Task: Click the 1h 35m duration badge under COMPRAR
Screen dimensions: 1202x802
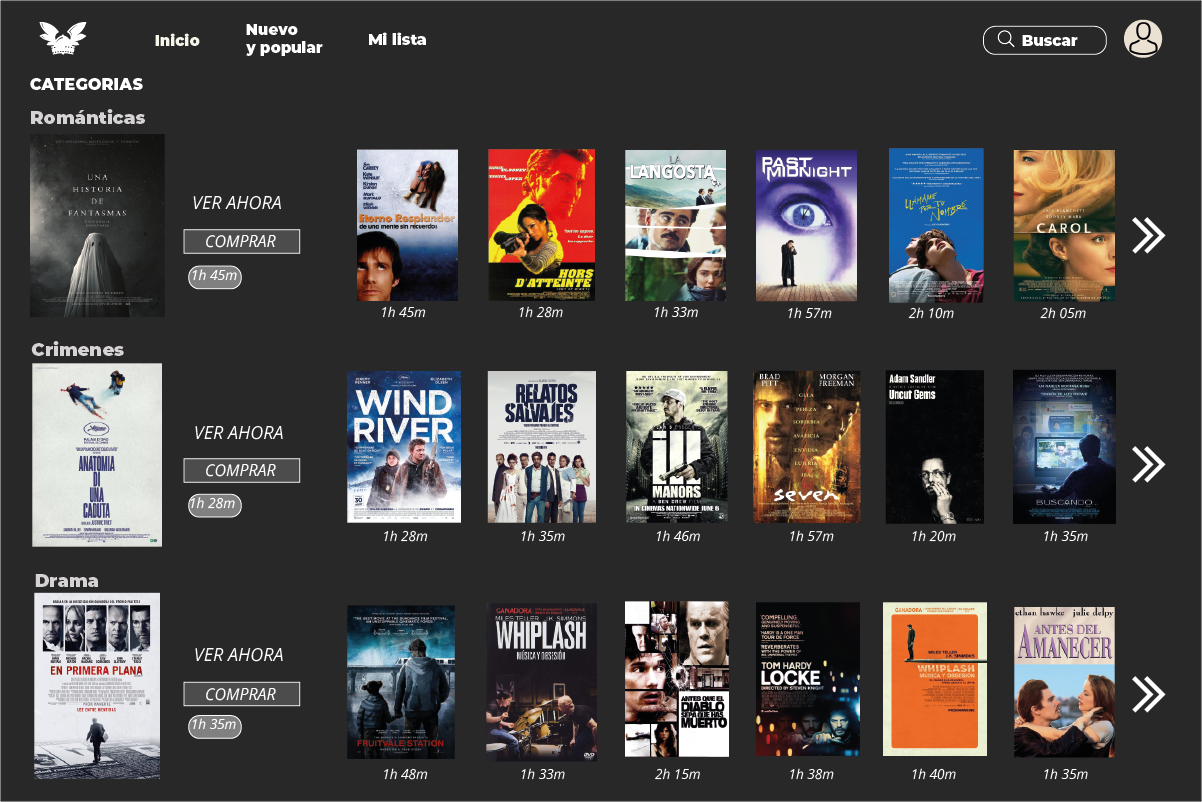Action: point(215,726)
